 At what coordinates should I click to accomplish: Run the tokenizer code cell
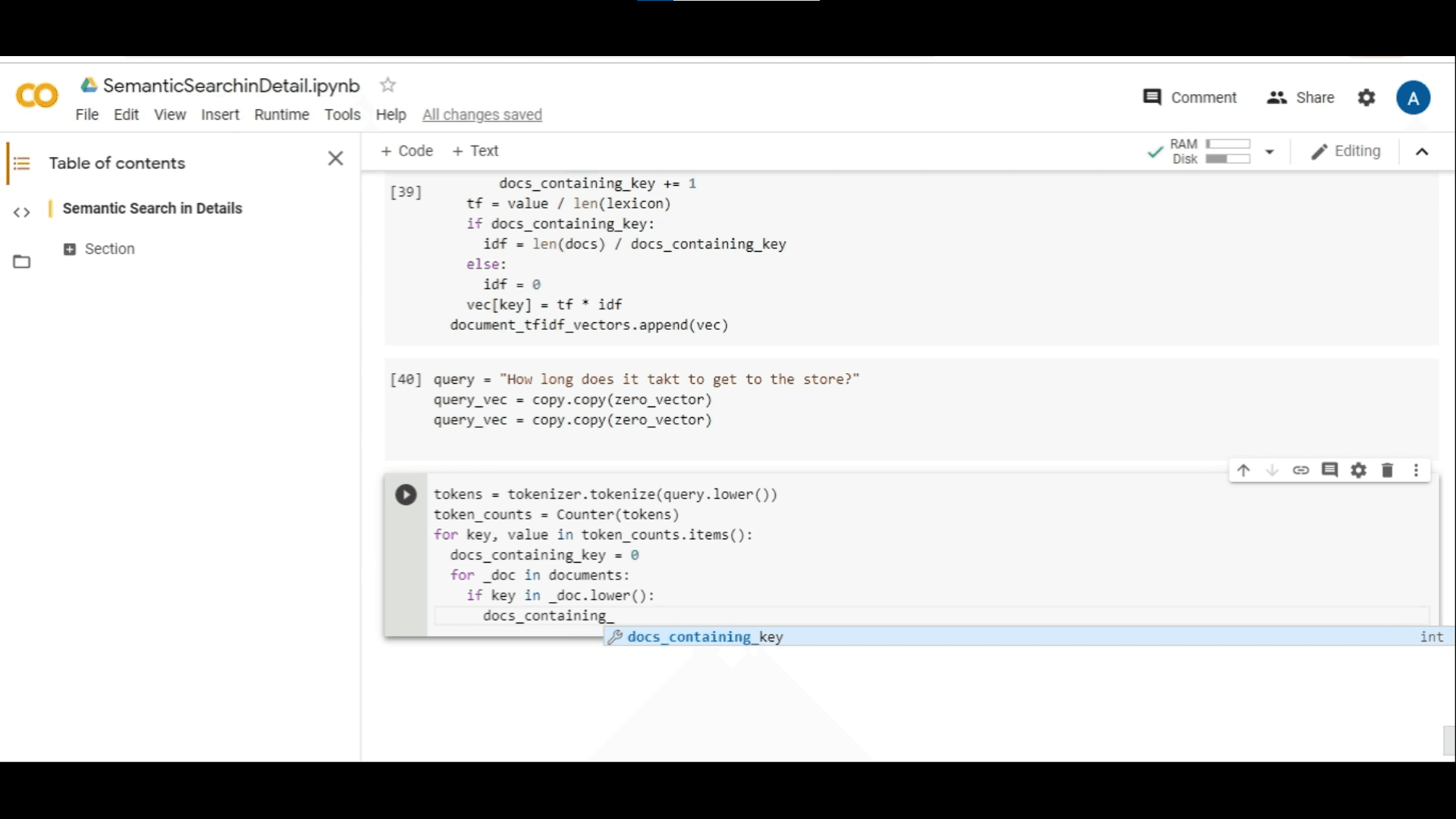[x=406, y=494]
